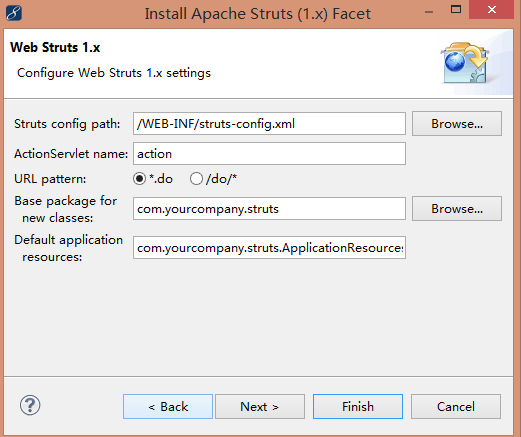Focus the ActionServlet name field
The height and width of the screenshot is (437, 521).
[269, 154]
